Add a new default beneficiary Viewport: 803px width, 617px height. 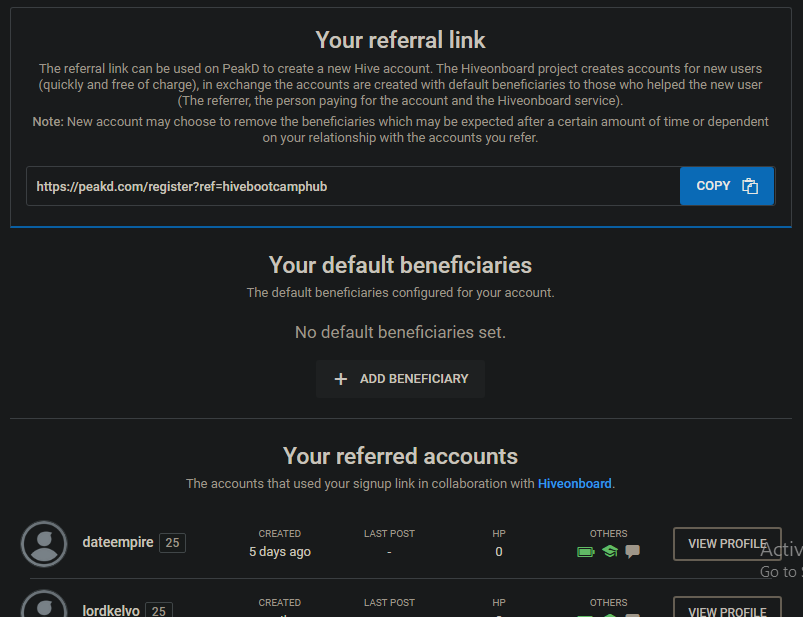click(x=400, y=379)
